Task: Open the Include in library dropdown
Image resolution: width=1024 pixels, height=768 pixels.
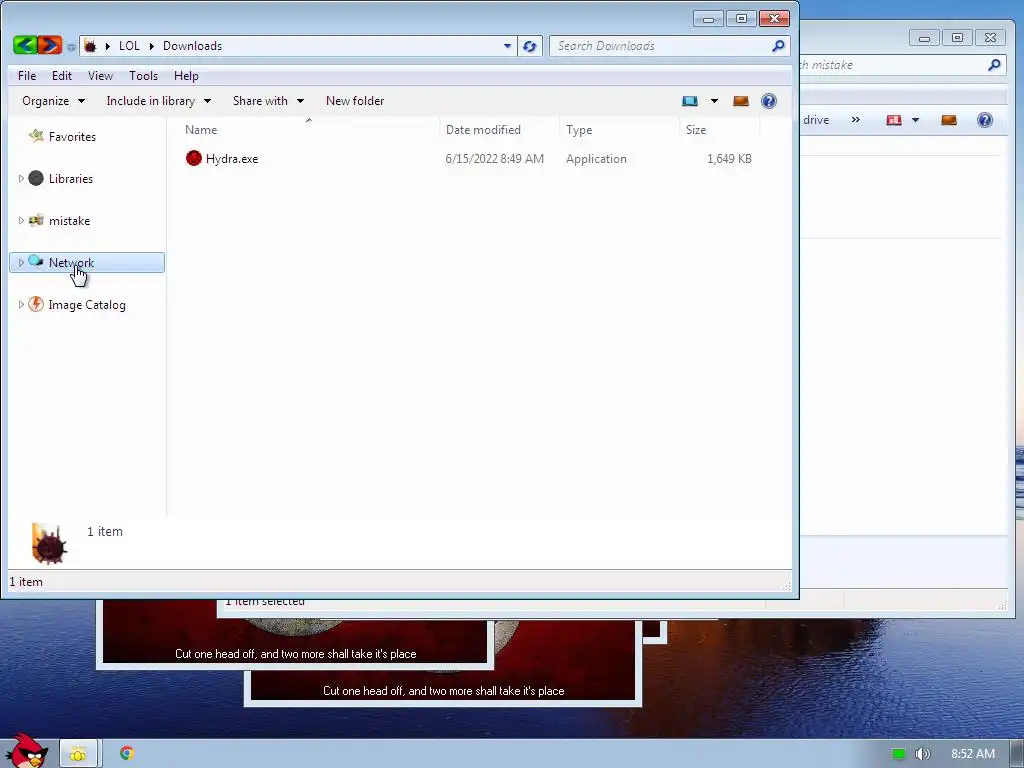Action: pyautogui.click(x=158, y=101)
